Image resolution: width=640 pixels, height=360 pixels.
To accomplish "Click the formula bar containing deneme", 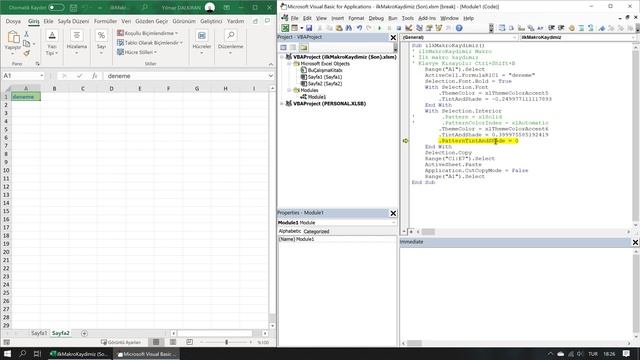I will 187,76.
